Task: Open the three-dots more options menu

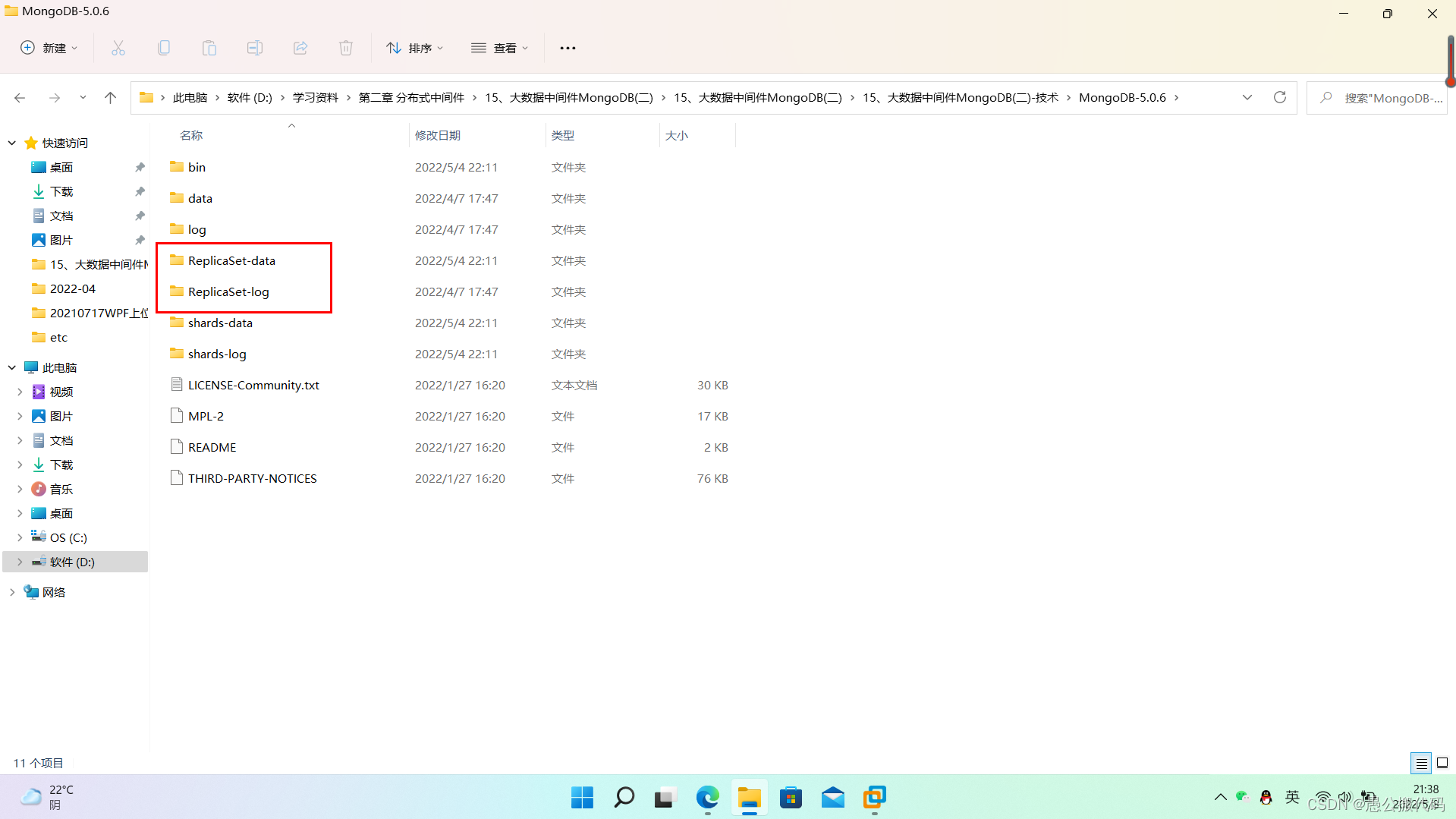Action: pos(568,48)
